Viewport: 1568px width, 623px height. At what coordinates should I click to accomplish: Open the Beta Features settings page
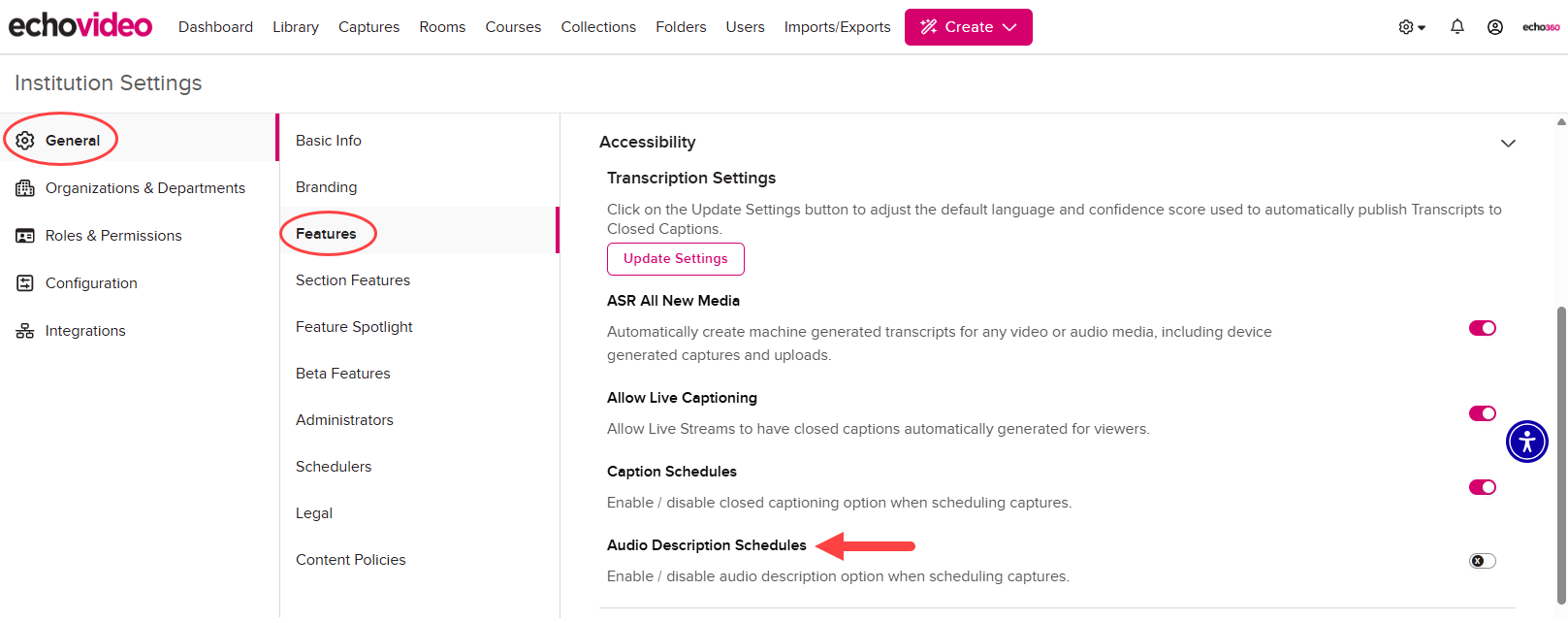pos(342,373)
